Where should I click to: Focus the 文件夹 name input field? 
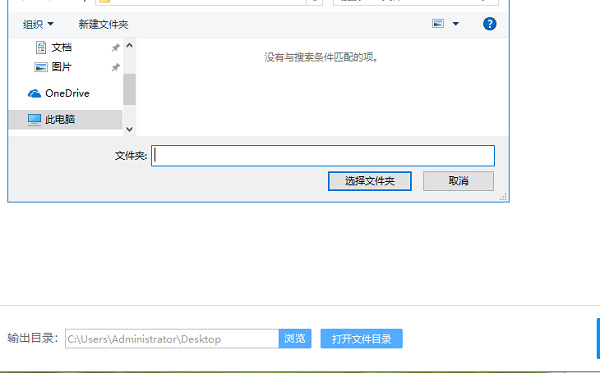[x=323, y=156]
